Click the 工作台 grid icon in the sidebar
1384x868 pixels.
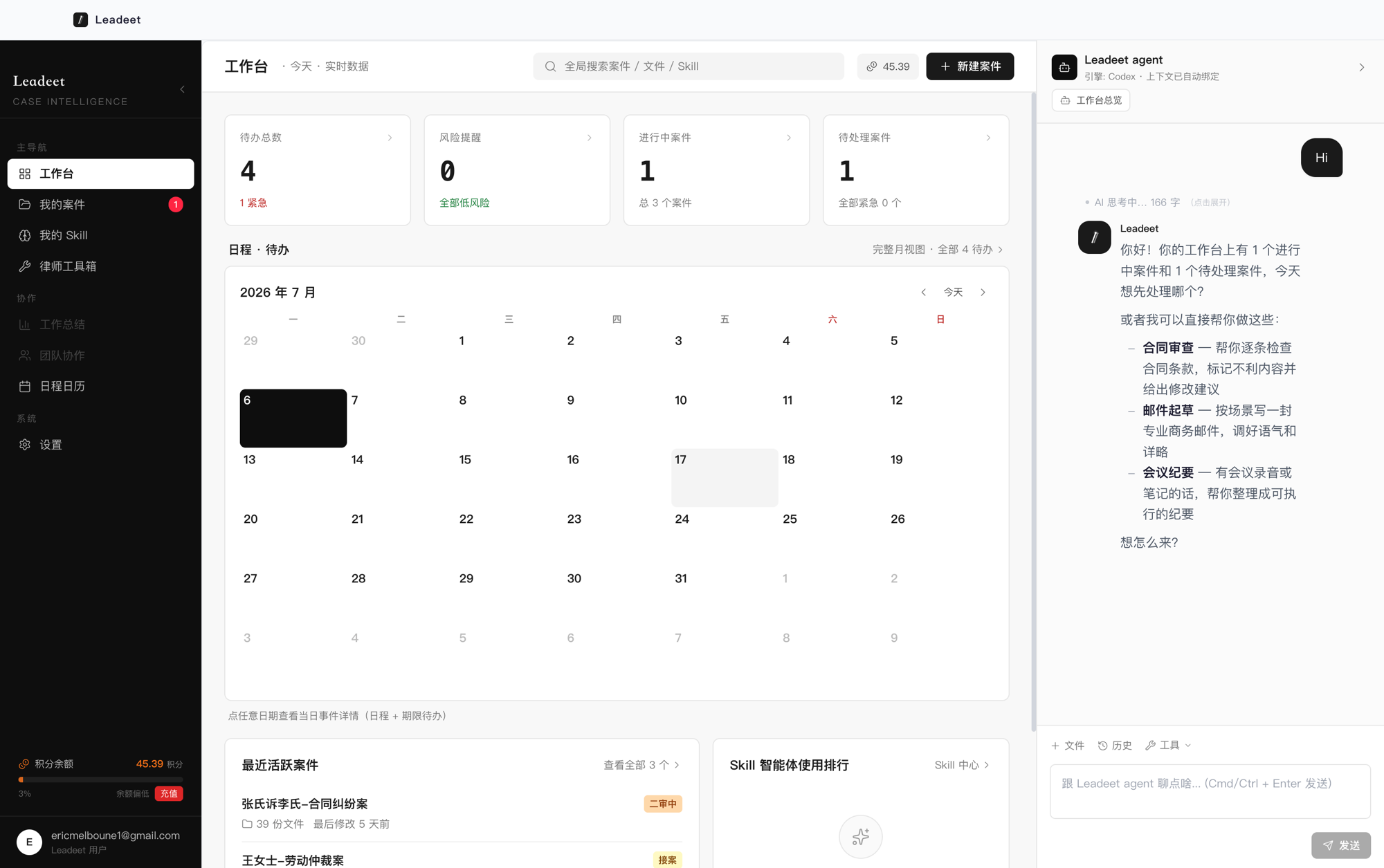[x=25, y=174]
